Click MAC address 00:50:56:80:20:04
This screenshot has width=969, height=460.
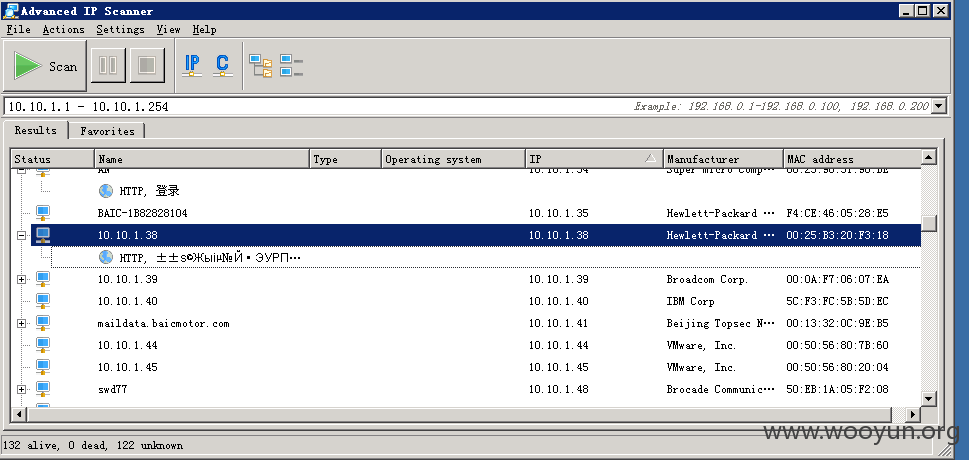pos(837,367)
